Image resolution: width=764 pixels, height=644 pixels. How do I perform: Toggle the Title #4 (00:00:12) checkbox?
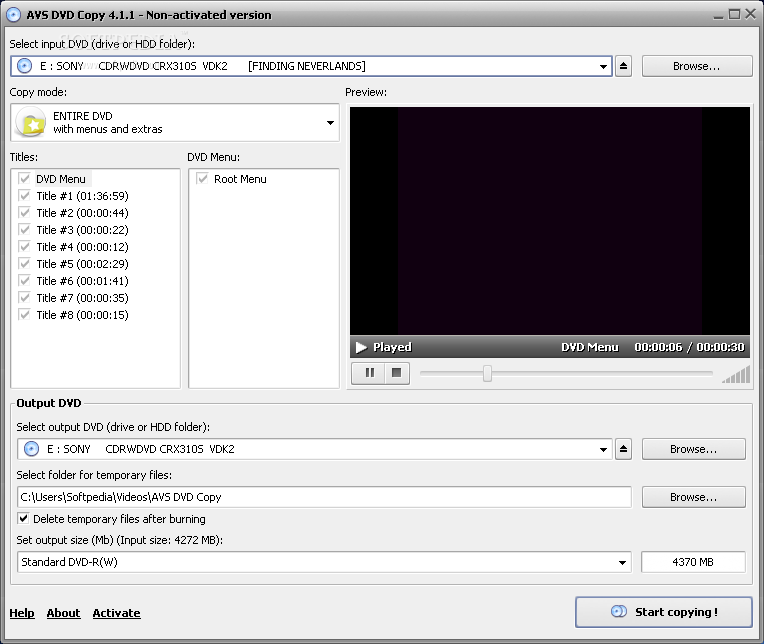24,247
